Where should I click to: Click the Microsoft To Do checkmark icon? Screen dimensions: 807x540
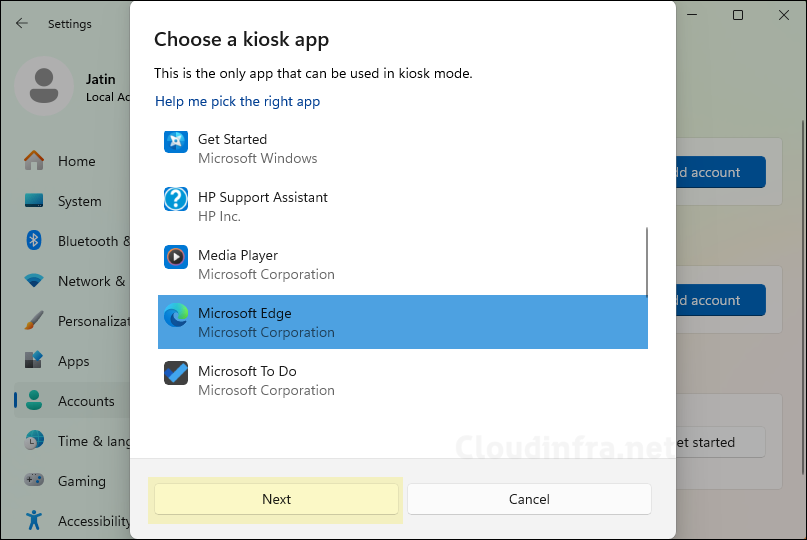[x=176, y=373]
